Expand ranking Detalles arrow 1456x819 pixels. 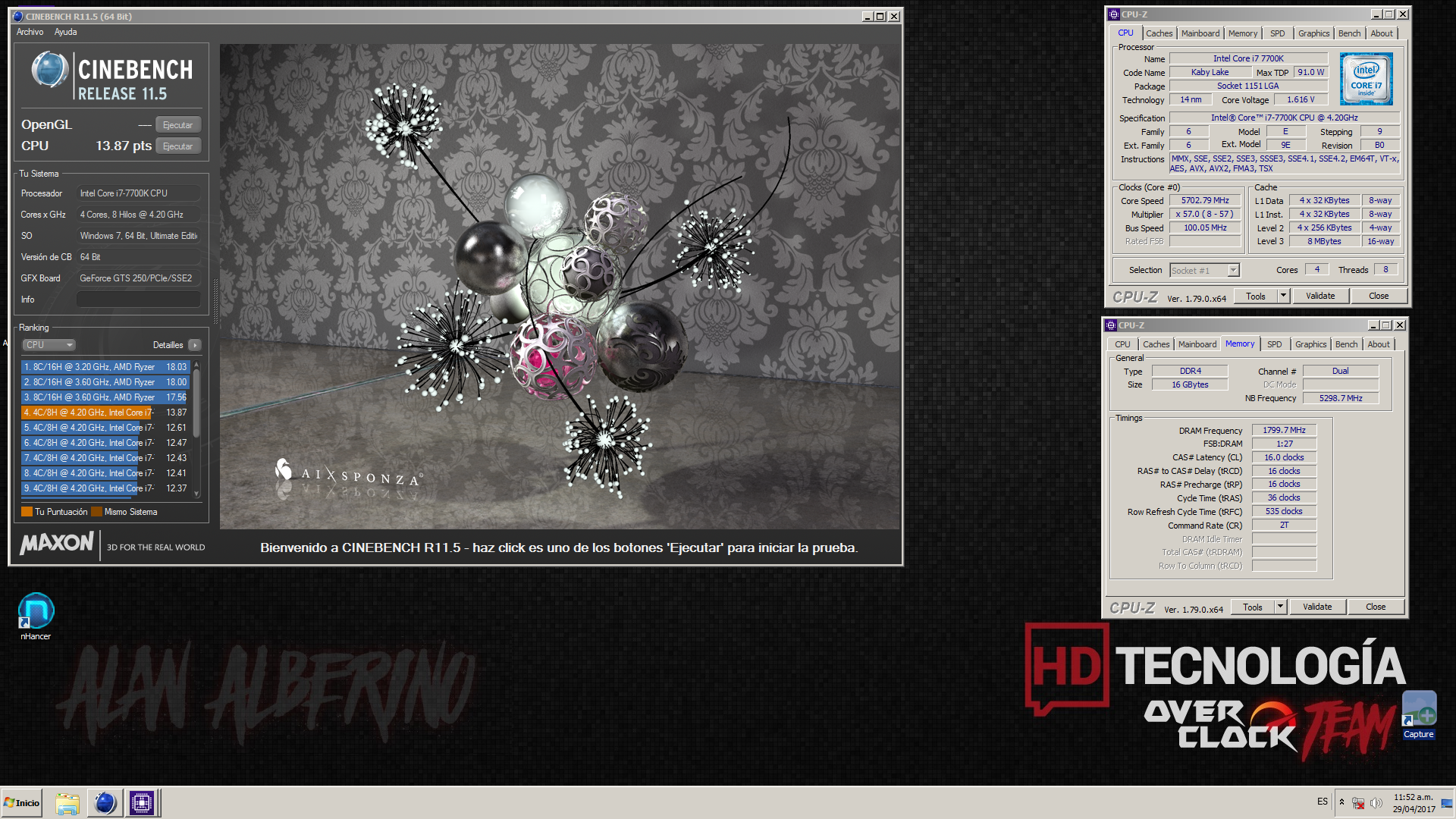pos(195,345)
